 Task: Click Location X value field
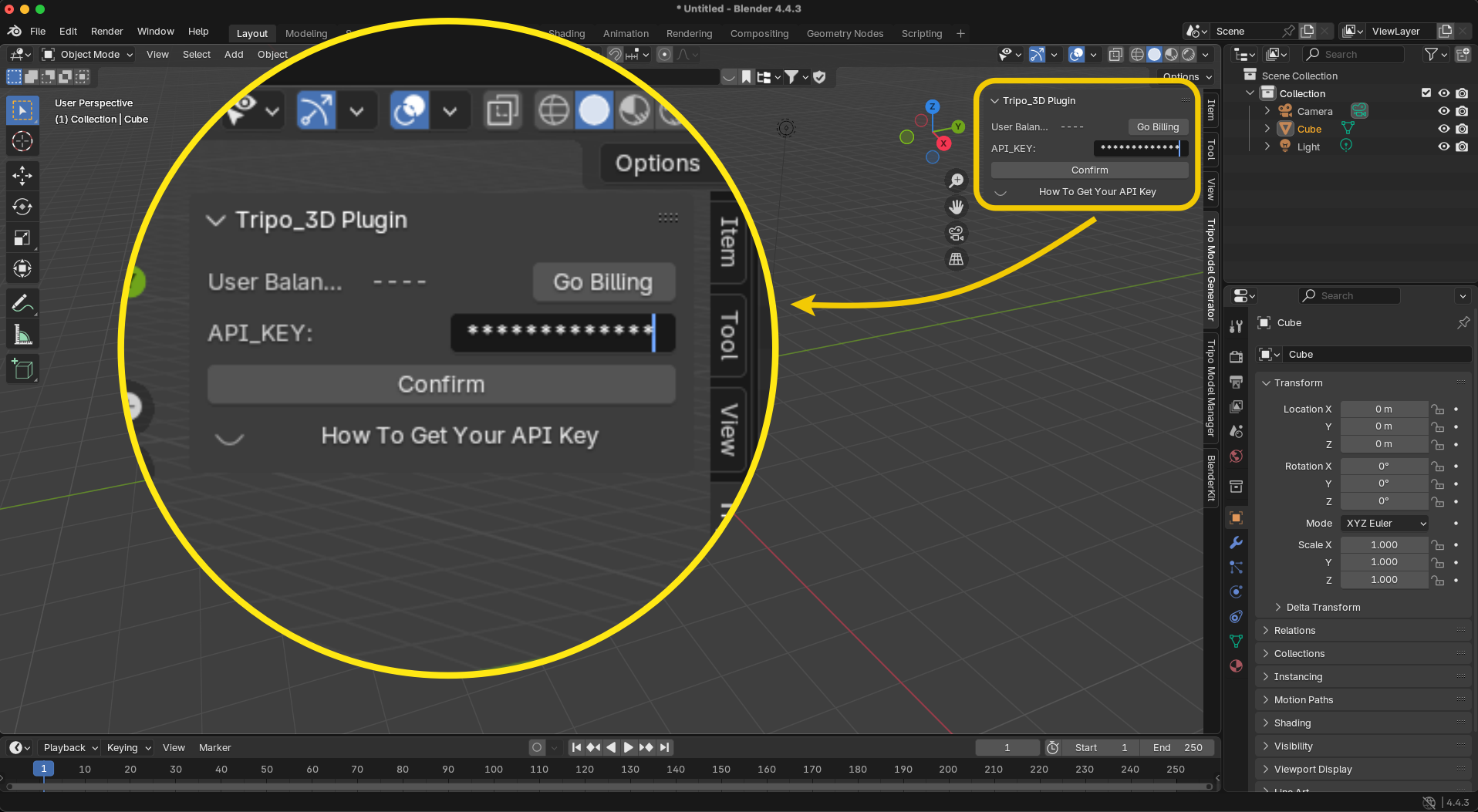pyautogui.click(x=1384, y=409)
